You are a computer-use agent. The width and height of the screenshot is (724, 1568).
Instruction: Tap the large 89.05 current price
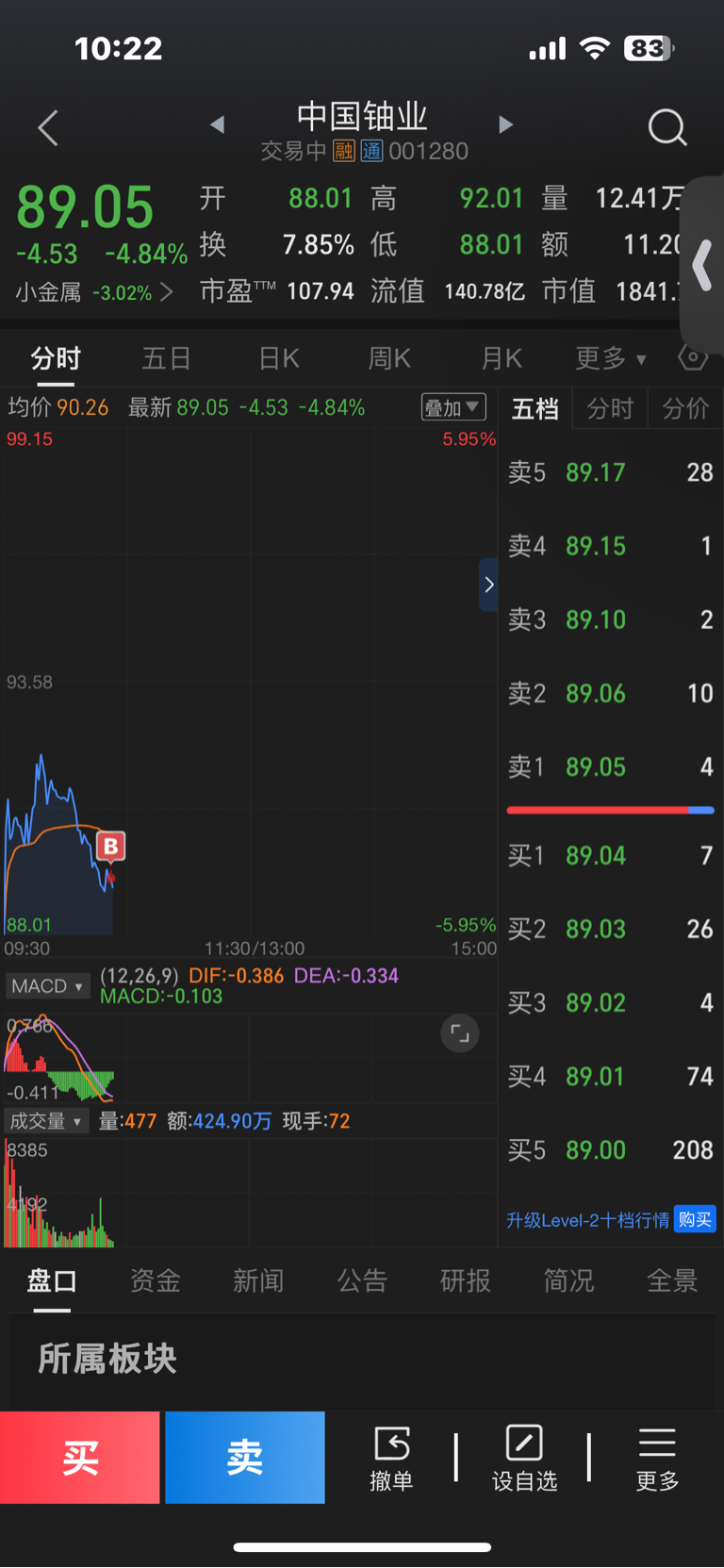(85, 207)
